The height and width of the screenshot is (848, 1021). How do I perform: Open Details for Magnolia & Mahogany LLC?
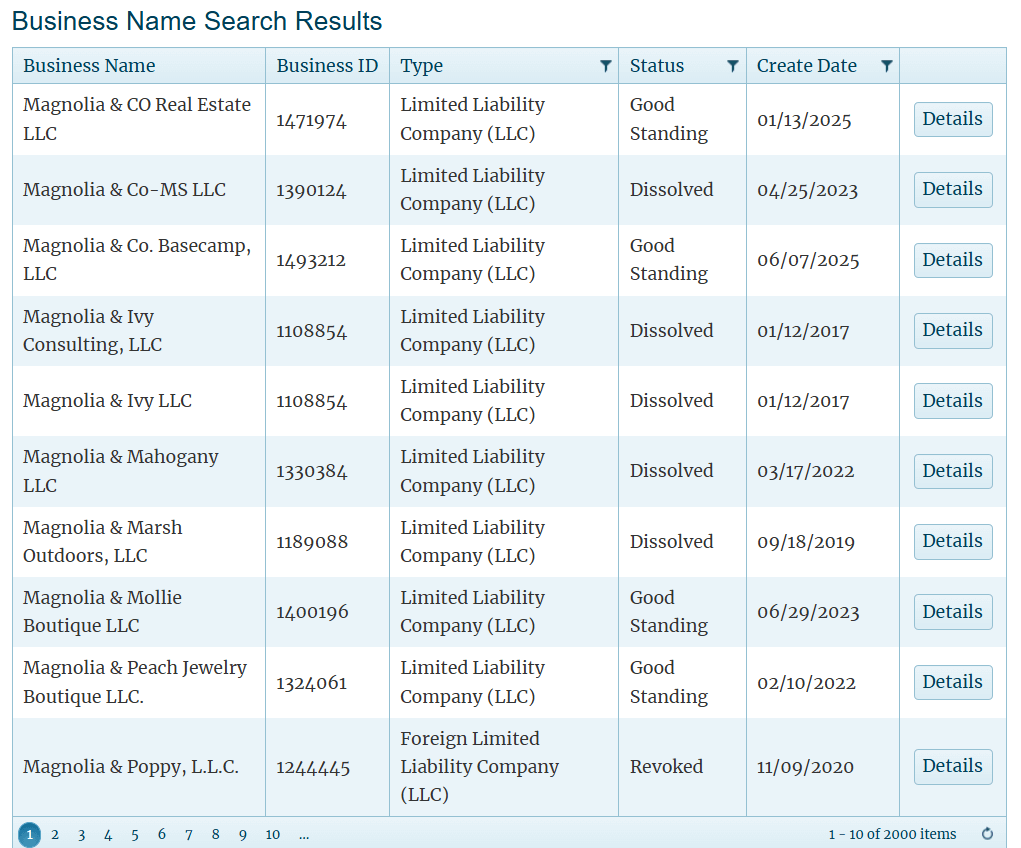click(x=953, y=471)
